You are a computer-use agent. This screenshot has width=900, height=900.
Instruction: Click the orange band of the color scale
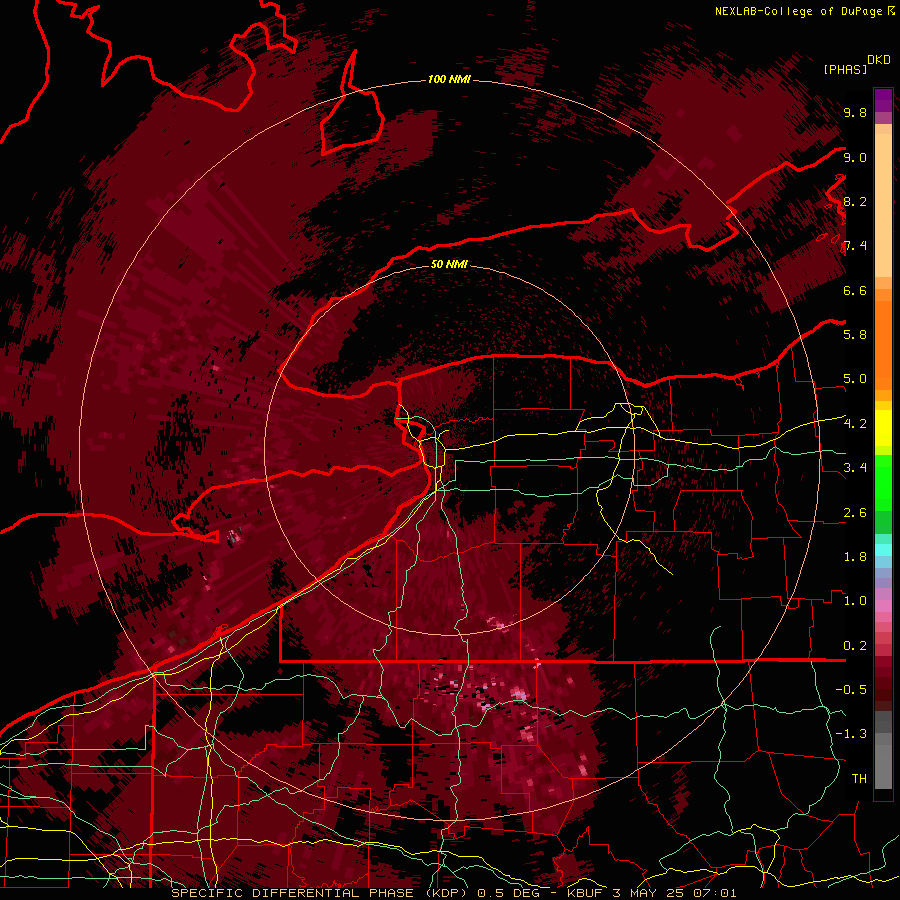[x=883, y=345]
